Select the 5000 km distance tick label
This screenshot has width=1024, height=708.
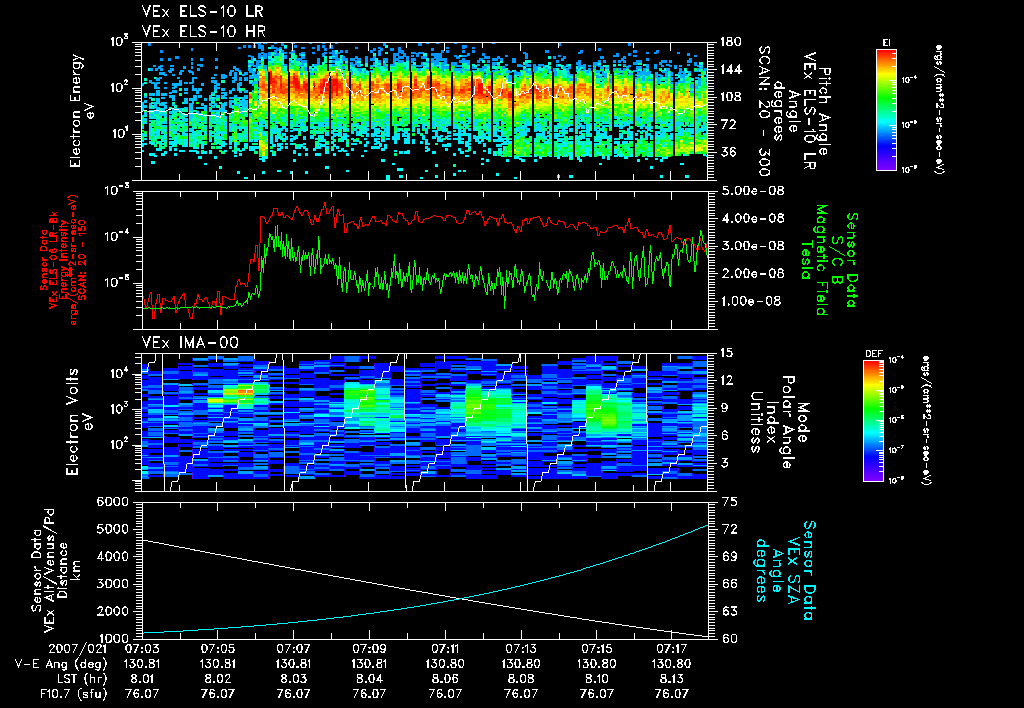[112, 529]
